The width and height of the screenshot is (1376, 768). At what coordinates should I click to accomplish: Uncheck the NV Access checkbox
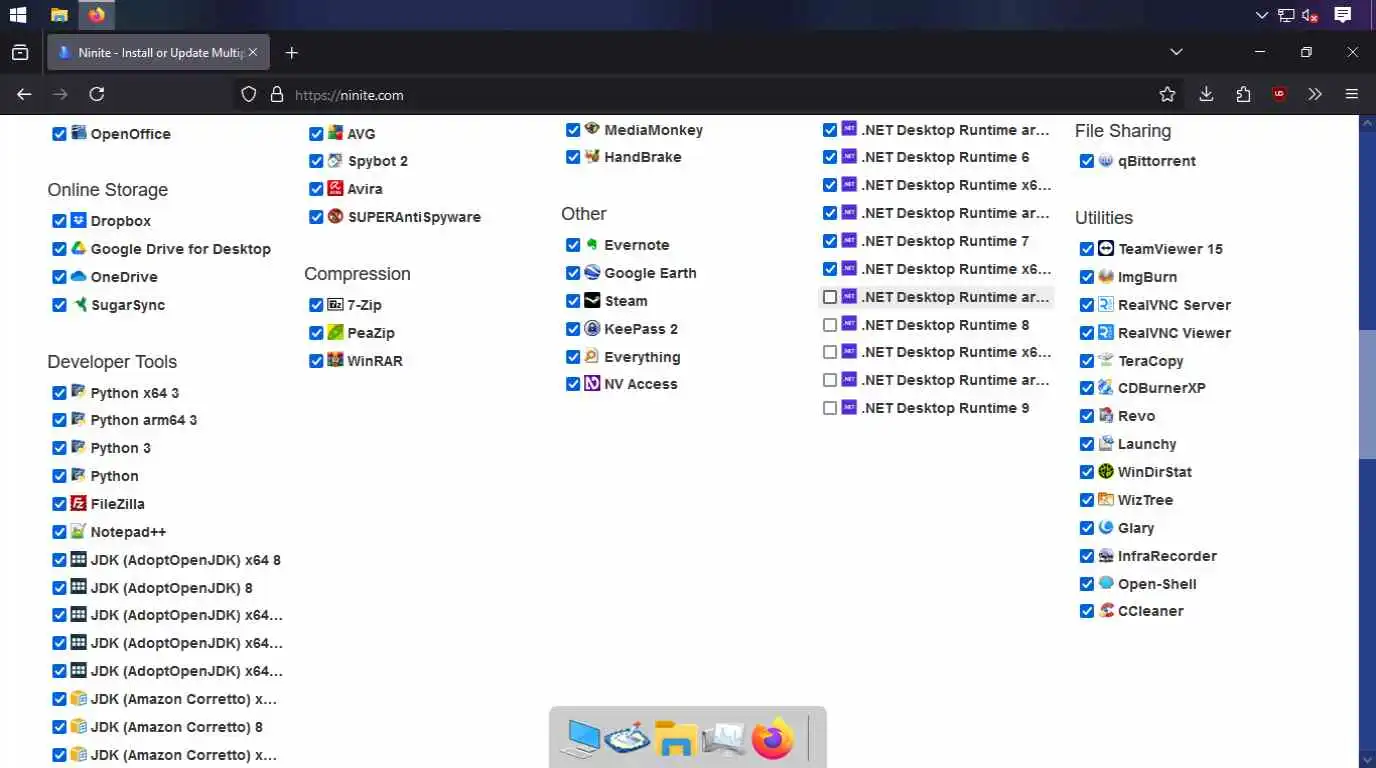573,384
